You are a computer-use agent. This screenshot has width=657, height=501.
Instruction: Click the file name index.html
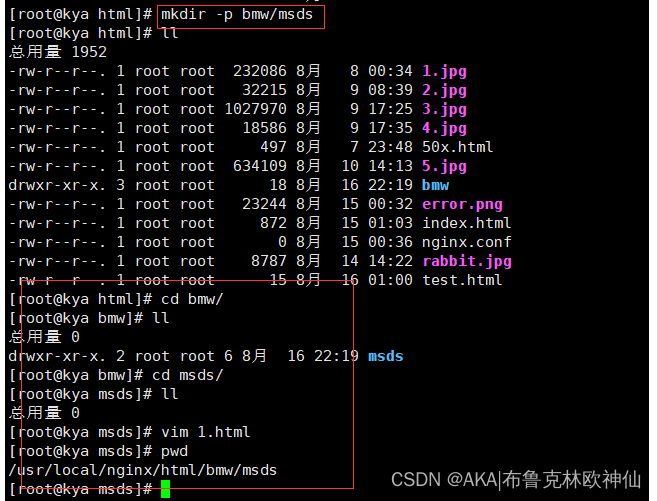pos(466,223)
